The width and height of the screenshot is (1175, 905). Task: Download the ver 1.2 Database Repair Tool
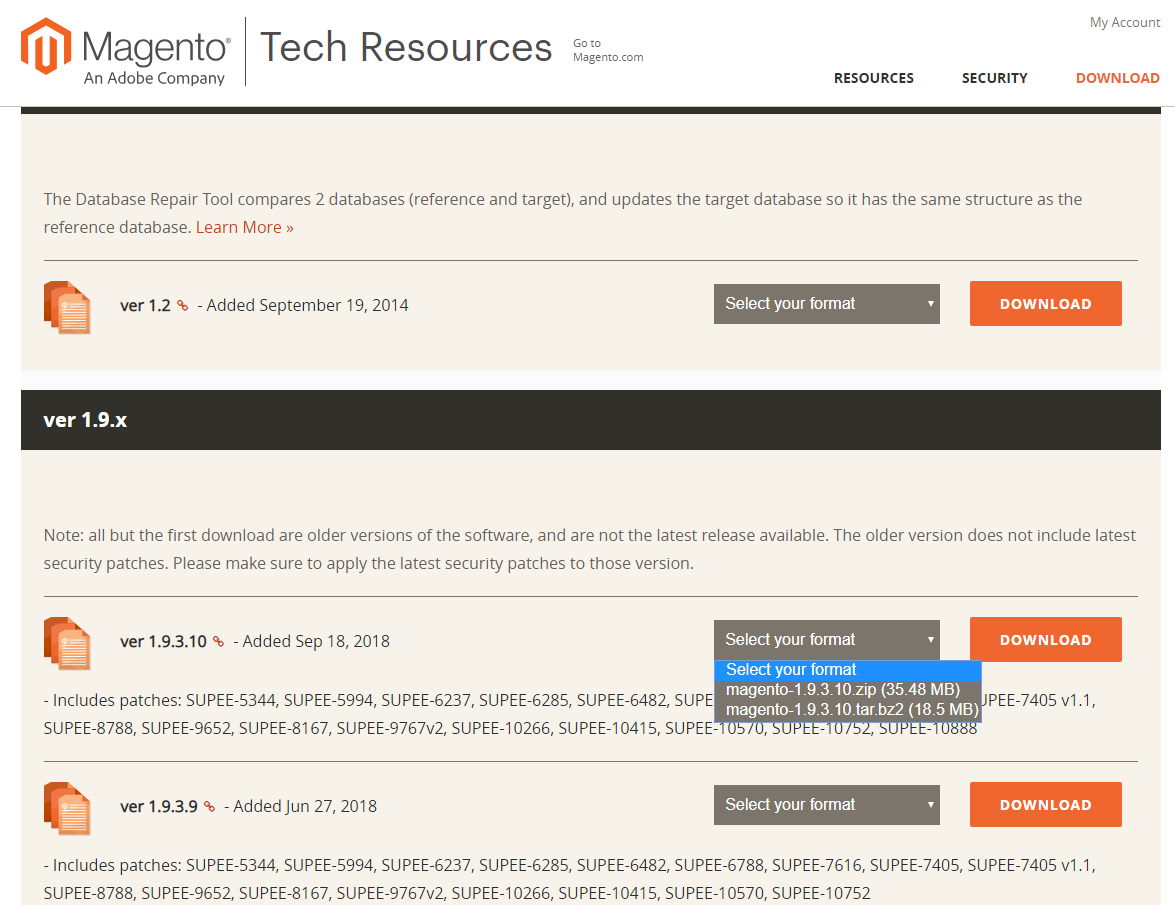point(1045,303)
